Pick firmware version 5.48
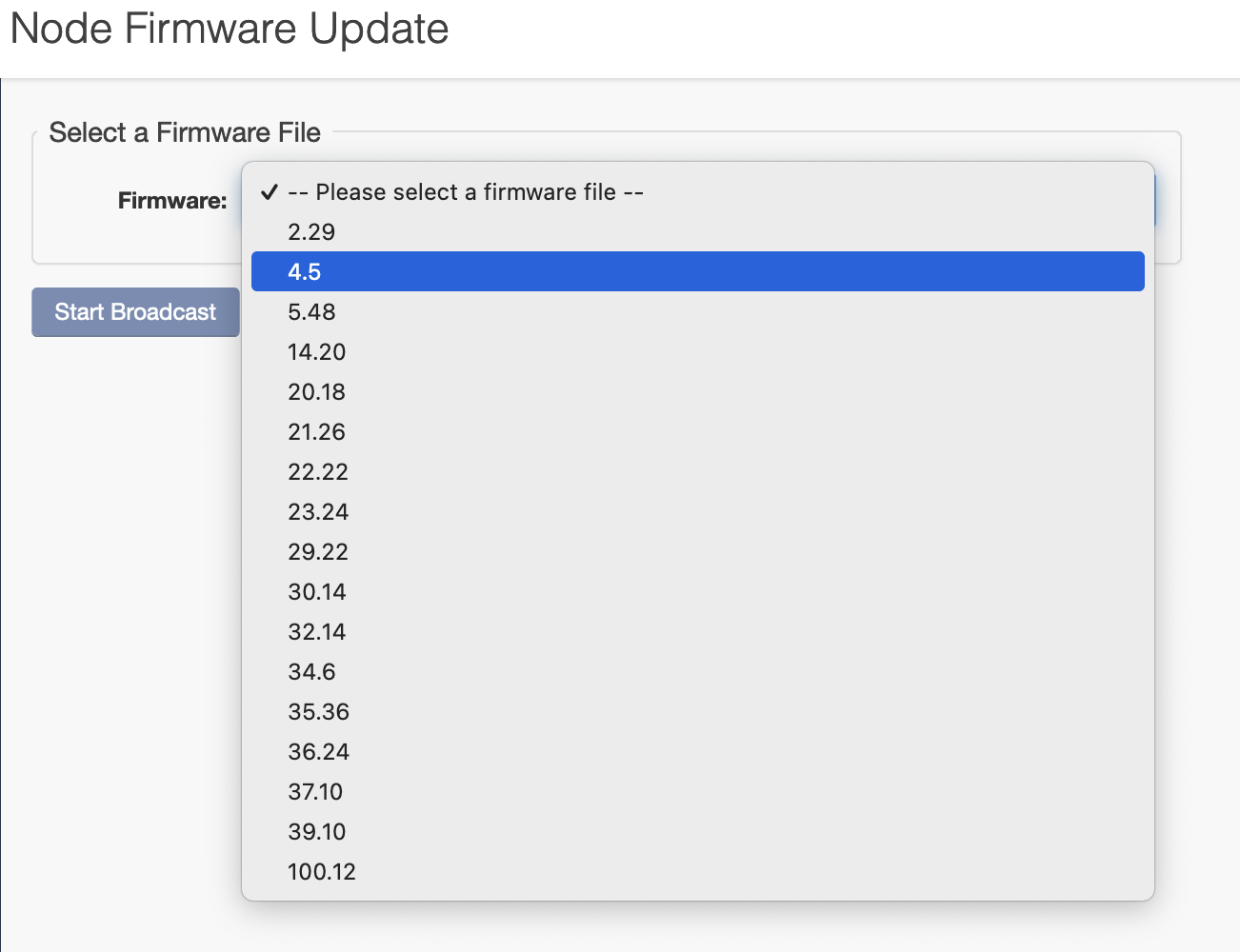Image resolution: width=1240 pixels, height=952 pixels. pos(311,312)
